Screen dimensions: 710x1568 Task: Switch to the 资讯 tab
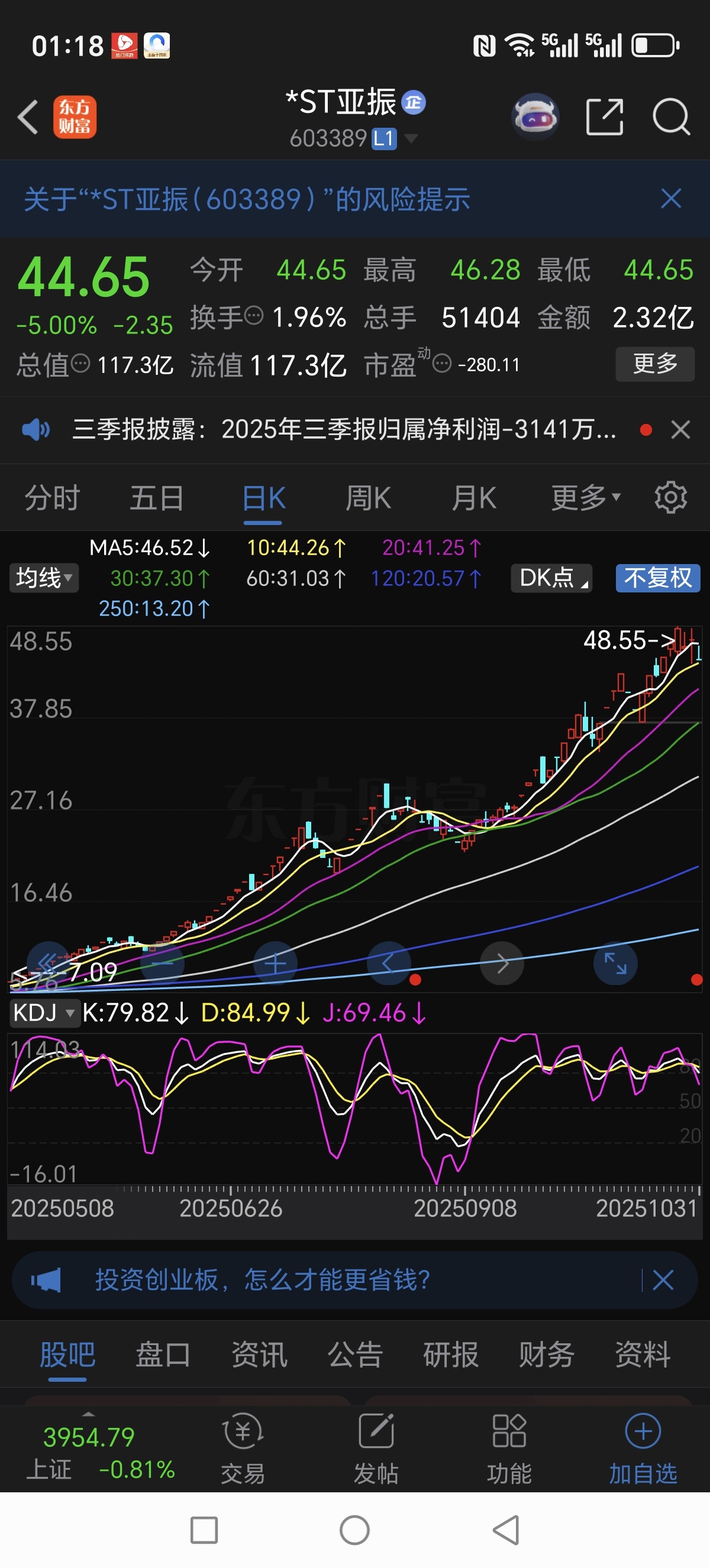tap(259, 1355)
